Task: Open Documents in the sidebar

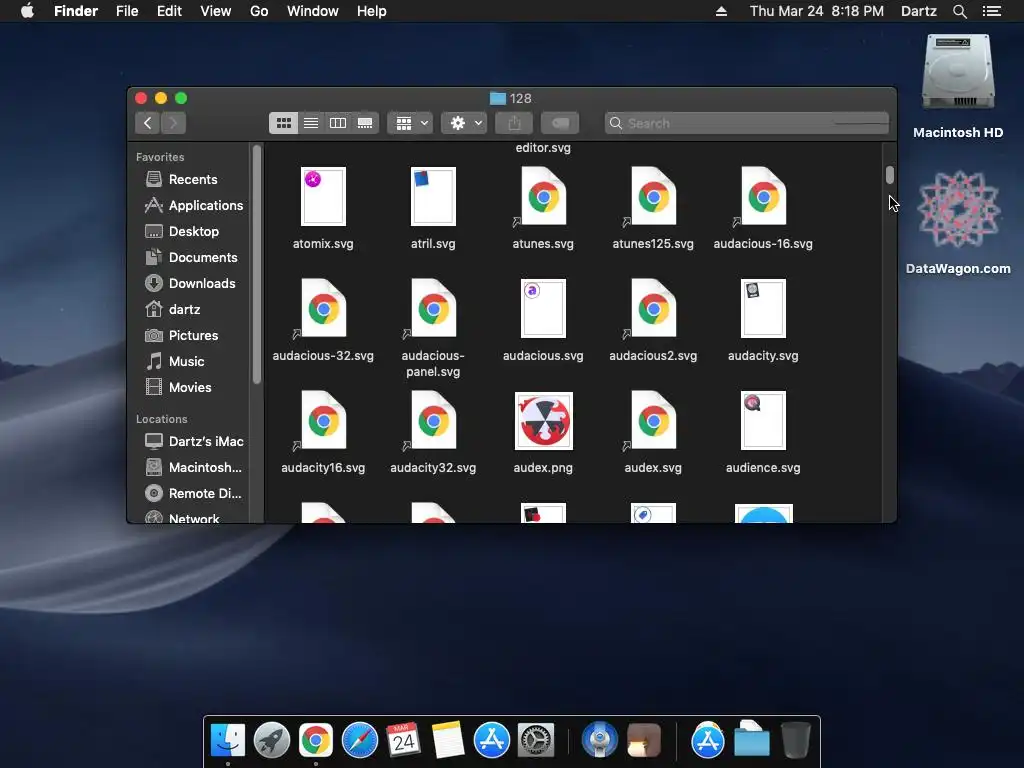Action: point(191,257)
